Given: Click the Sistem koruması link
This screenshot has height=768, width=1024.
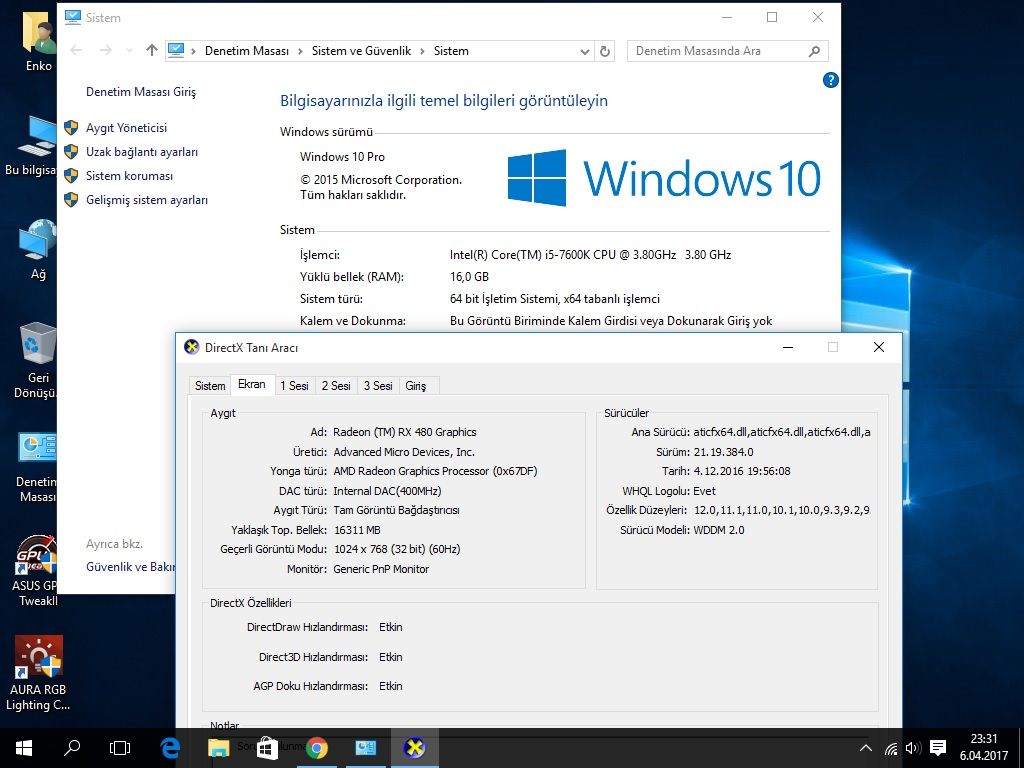Looking at the screenshot, I should pyautogui.click(x=129, y=176).
